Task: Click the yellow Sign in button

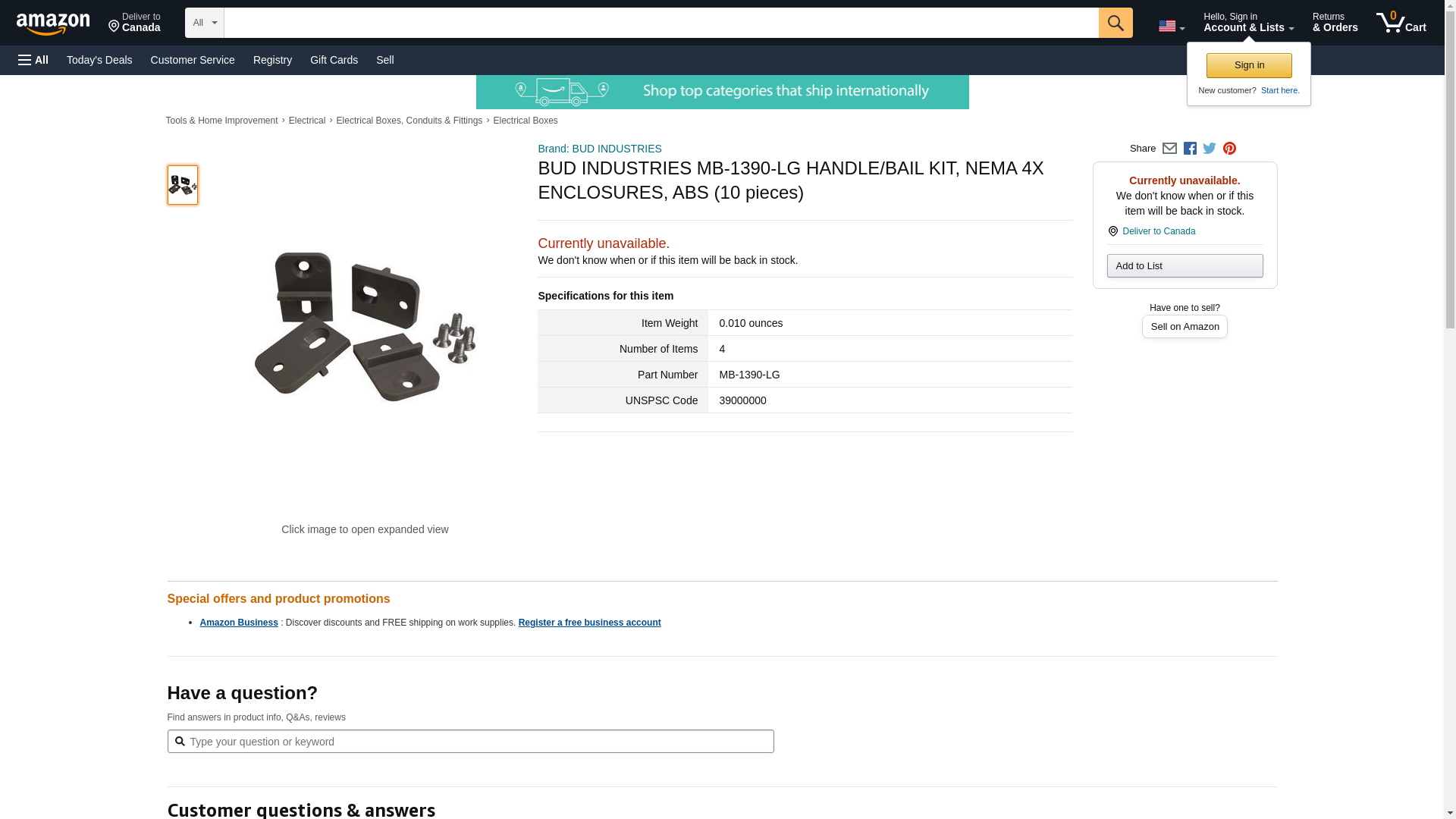Action: (1249, 65)
